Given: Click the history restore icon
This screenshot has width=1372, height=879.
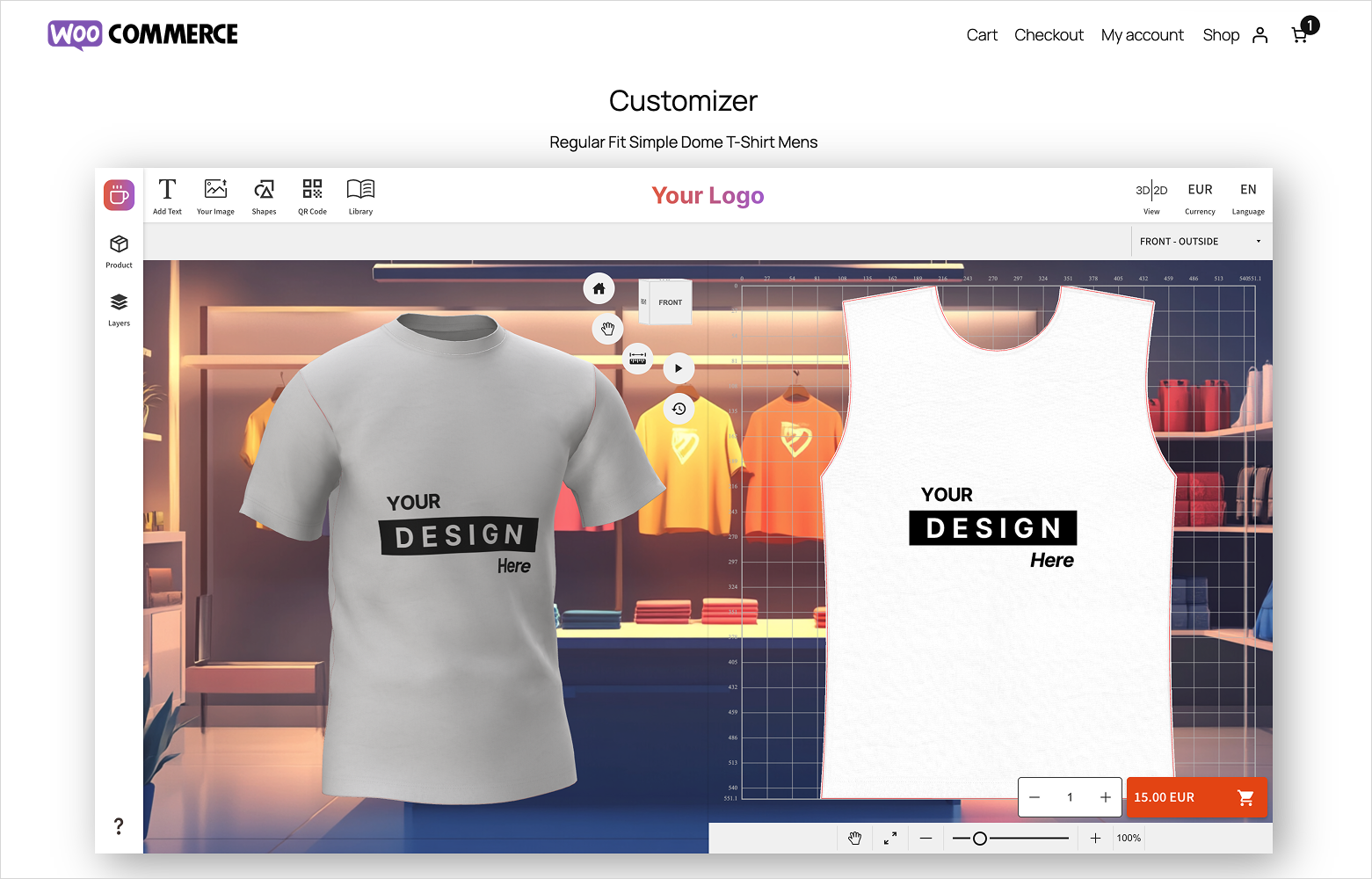Looking at the screenshot, I should (x=679, y=409).
